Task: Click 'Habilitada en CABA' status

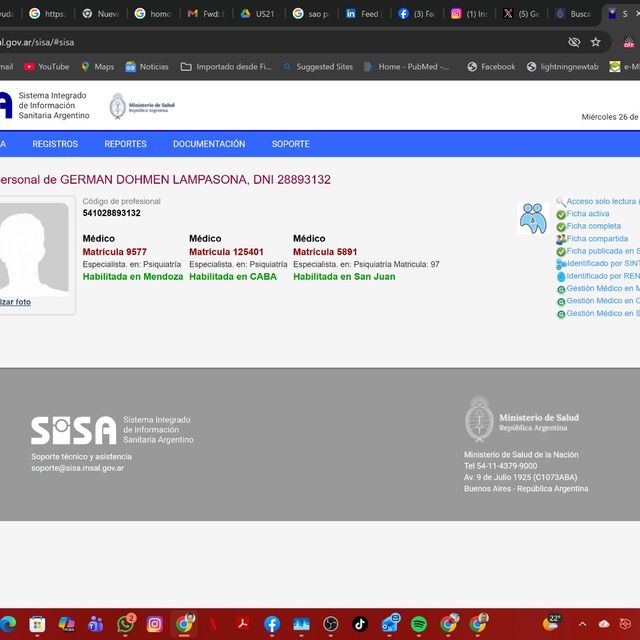Action: (233, 277)
